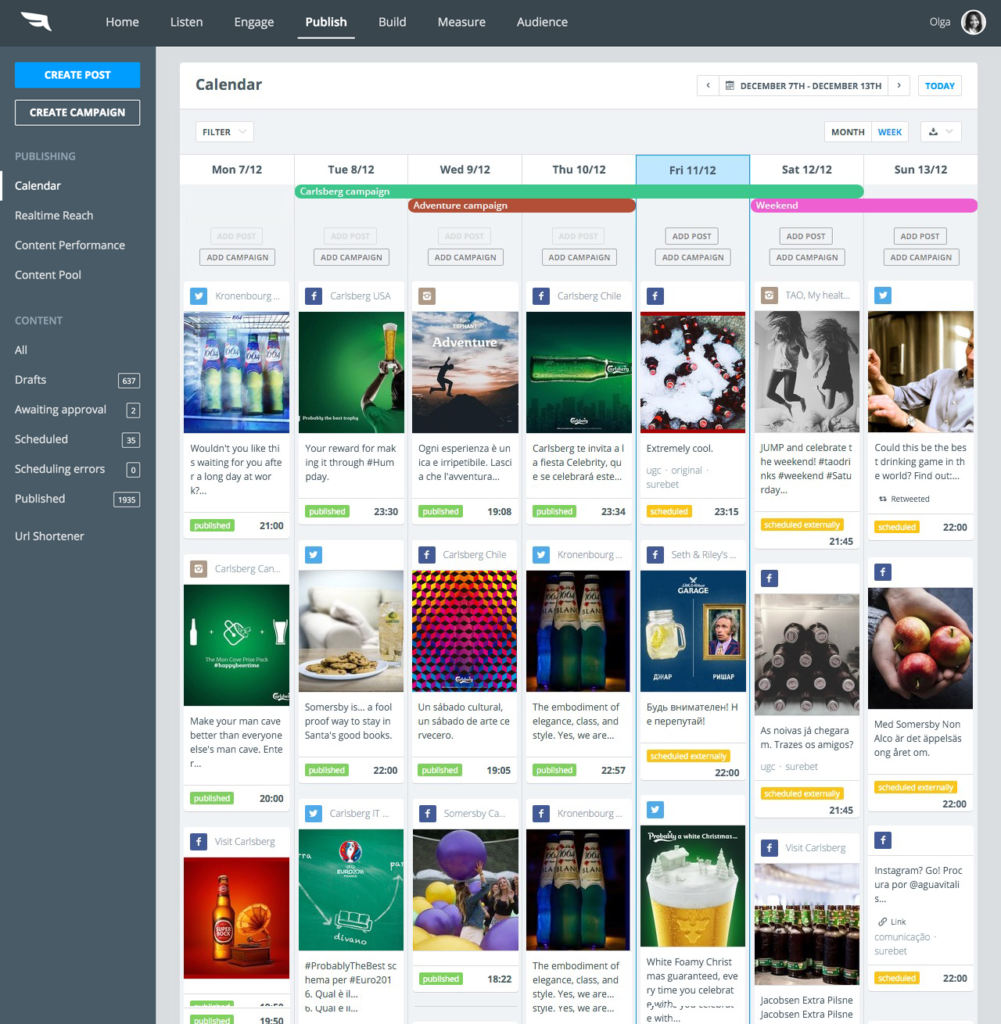Open the Listen tab
This screenshot has width=1001, height=1024.
tap(186, 22)
